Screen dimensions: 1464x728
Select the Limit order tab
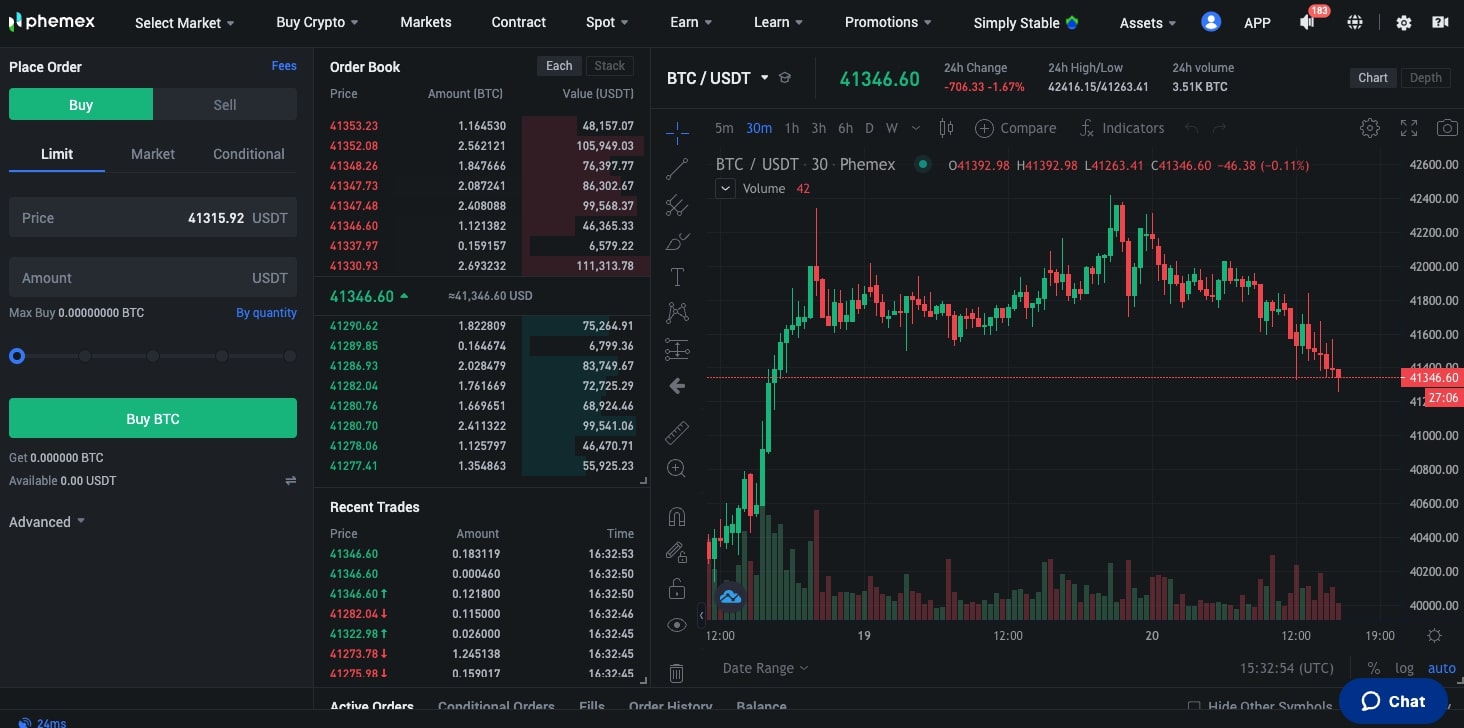click(57, 154)
